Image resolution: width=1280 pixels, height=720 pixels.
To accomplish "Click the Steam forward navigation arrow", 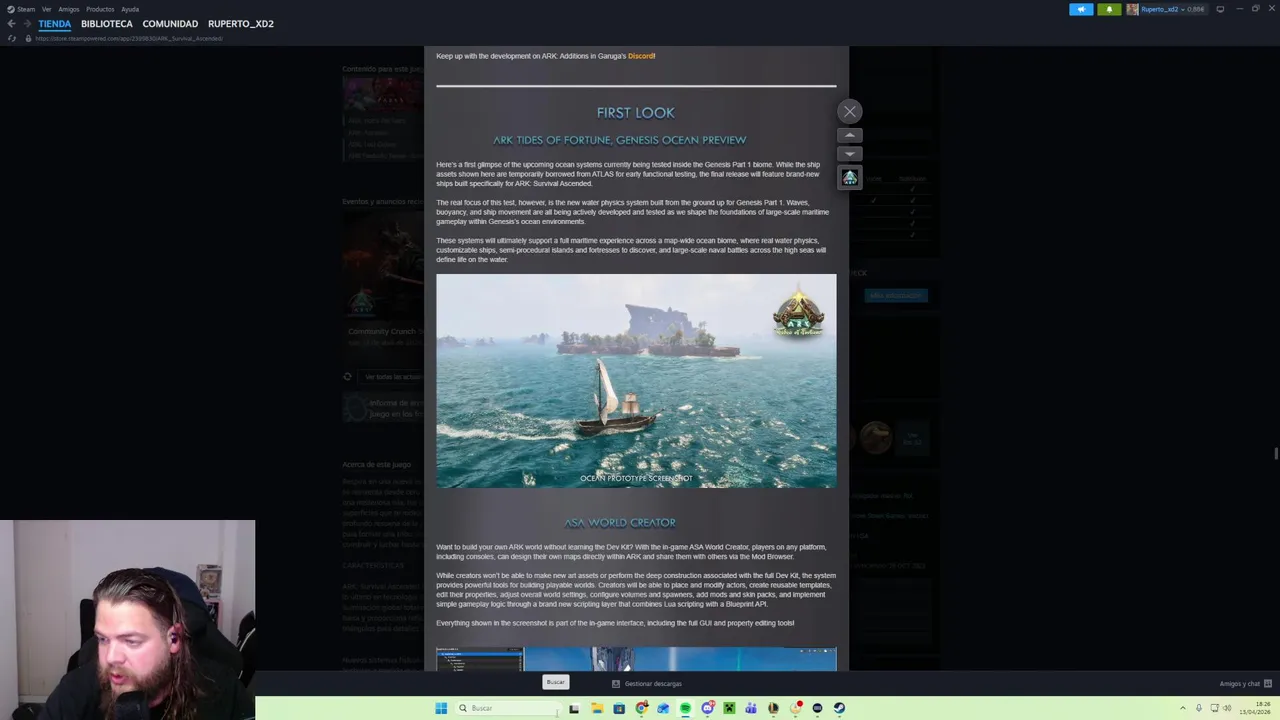I will pos(27,24).
